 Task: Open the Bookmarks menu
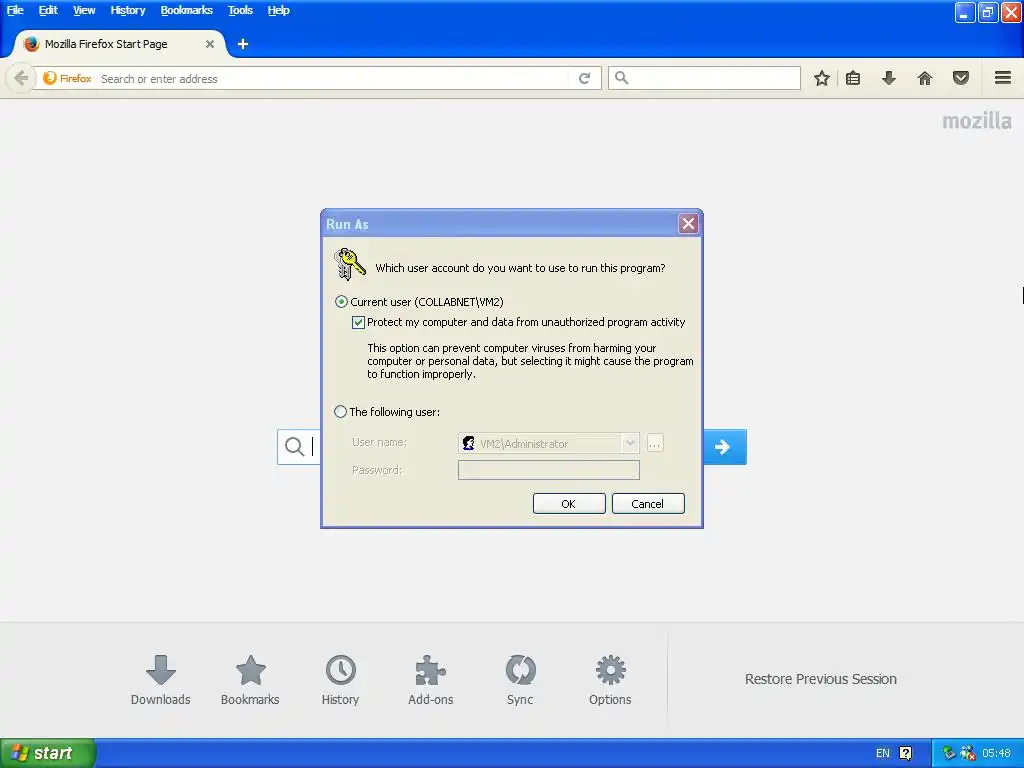pyautogui.click(x=187, y=10)
